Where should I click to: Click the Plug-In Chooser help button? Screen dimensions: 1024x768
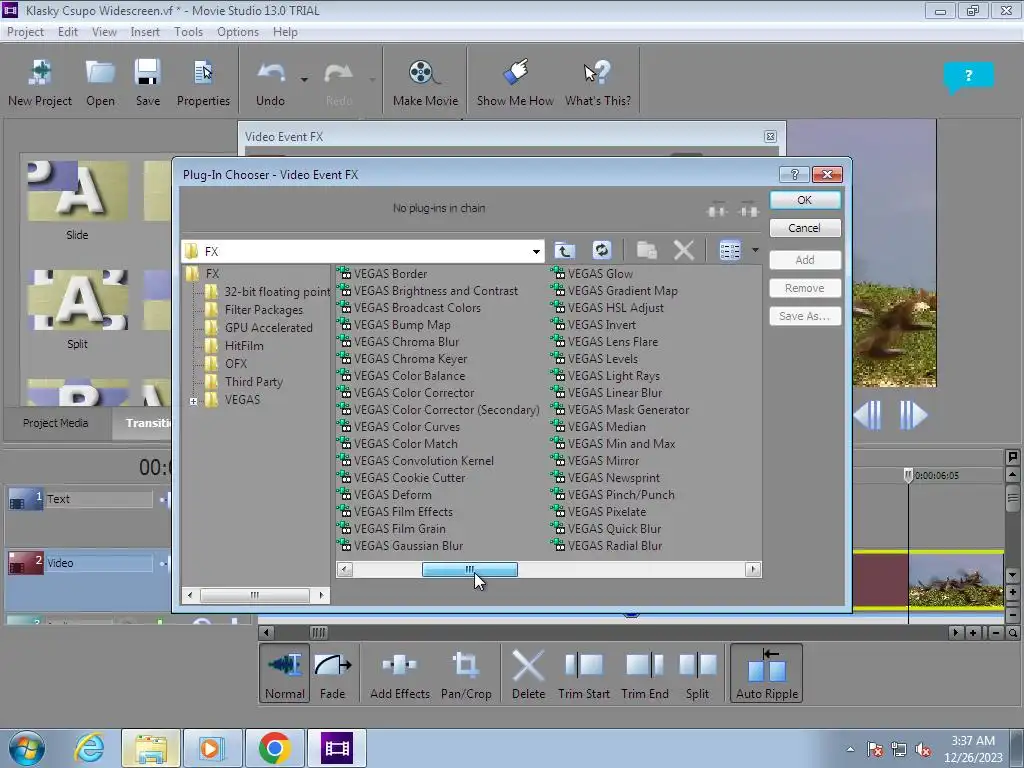(794, 174)
